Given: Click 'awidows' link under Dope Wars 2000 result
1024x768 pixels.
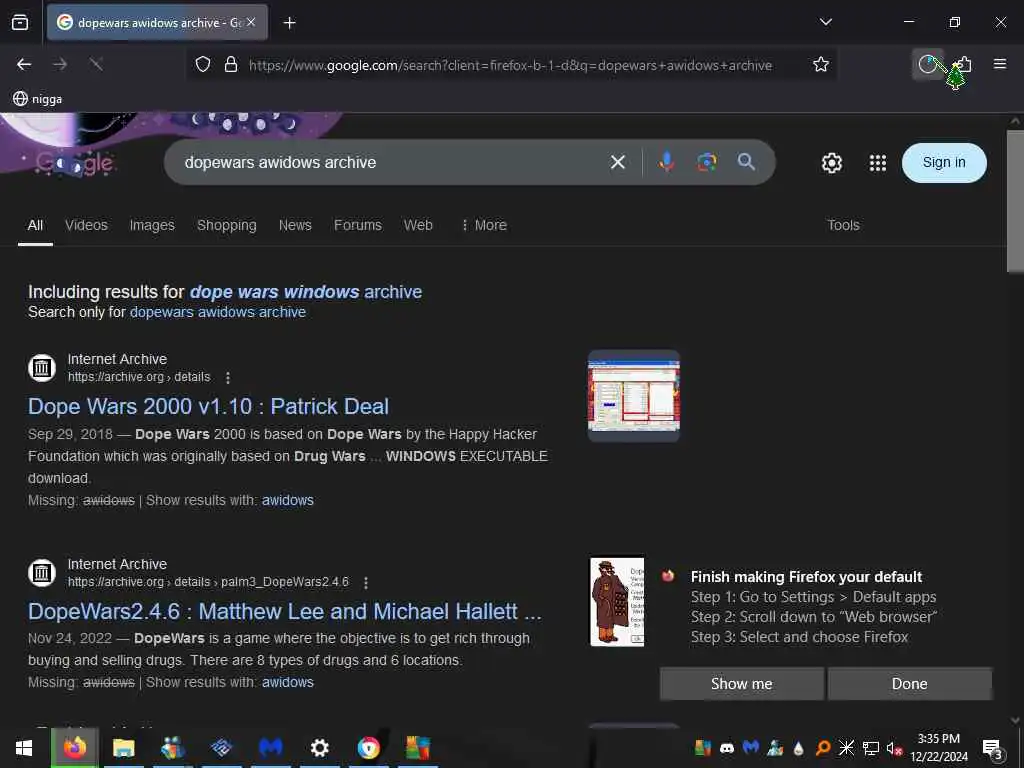Looking at the screenshot, I should 287,500.
